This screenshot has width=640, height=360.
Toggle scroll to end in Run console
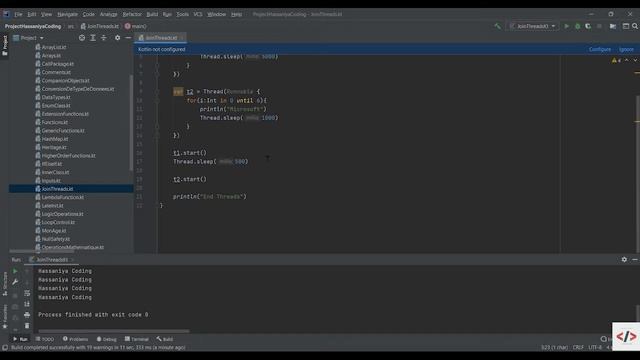pos(27,304)
